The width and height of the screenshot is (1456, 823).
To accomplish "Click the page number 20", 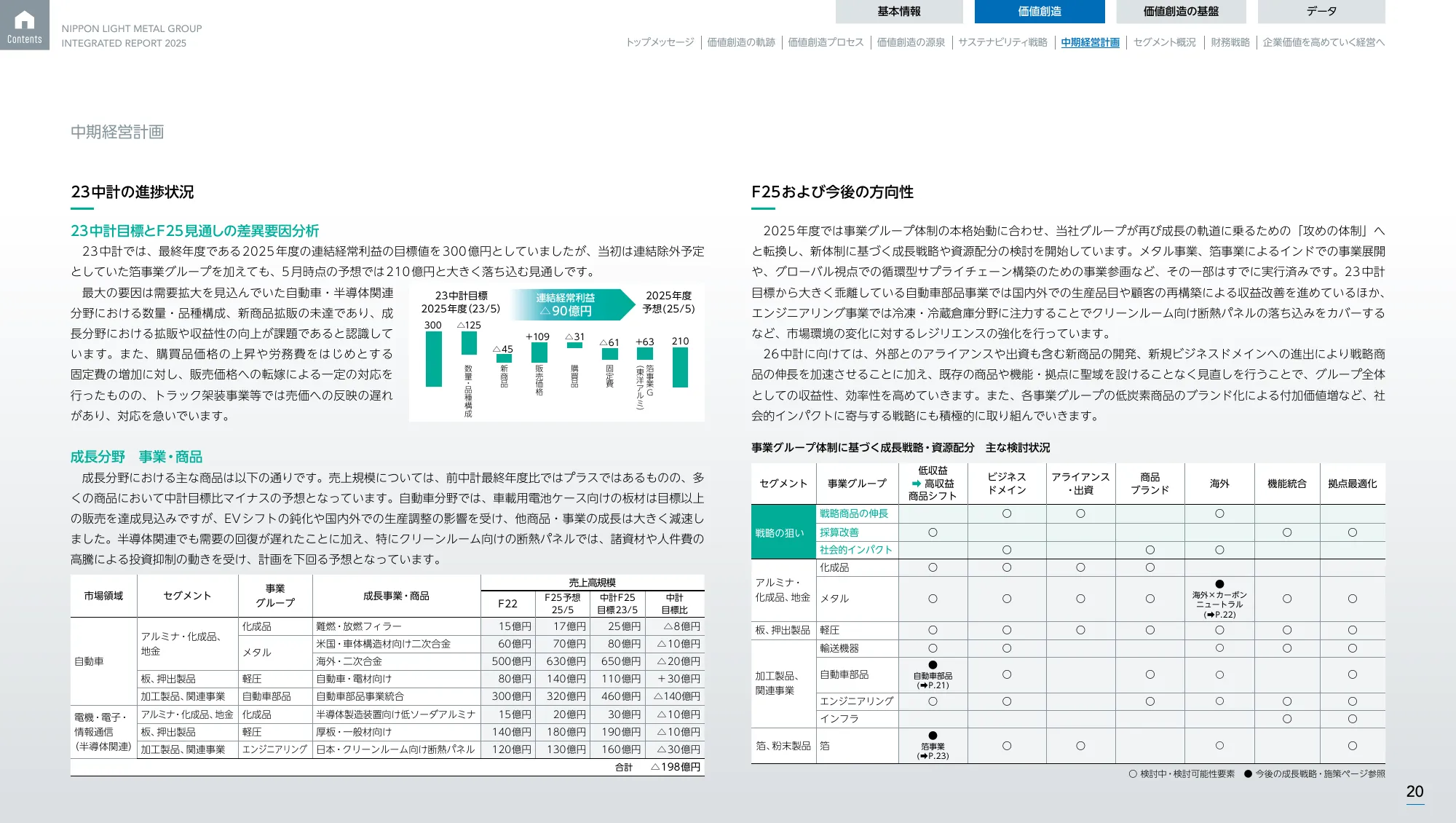I will 1415,792.
